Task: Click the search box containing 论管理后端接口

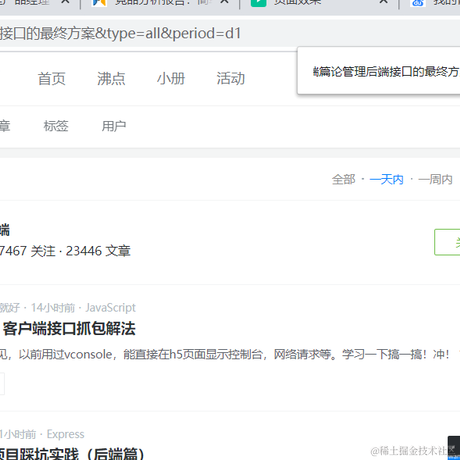Action: [379, 71]
